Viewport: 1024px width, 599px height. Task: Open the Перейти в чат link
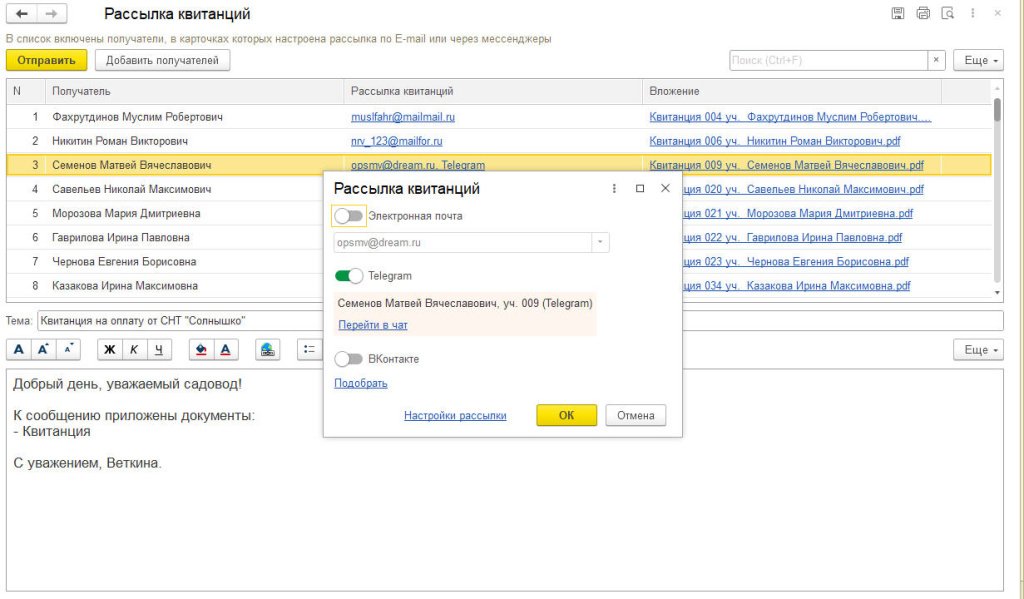click(x=372, y=325)
